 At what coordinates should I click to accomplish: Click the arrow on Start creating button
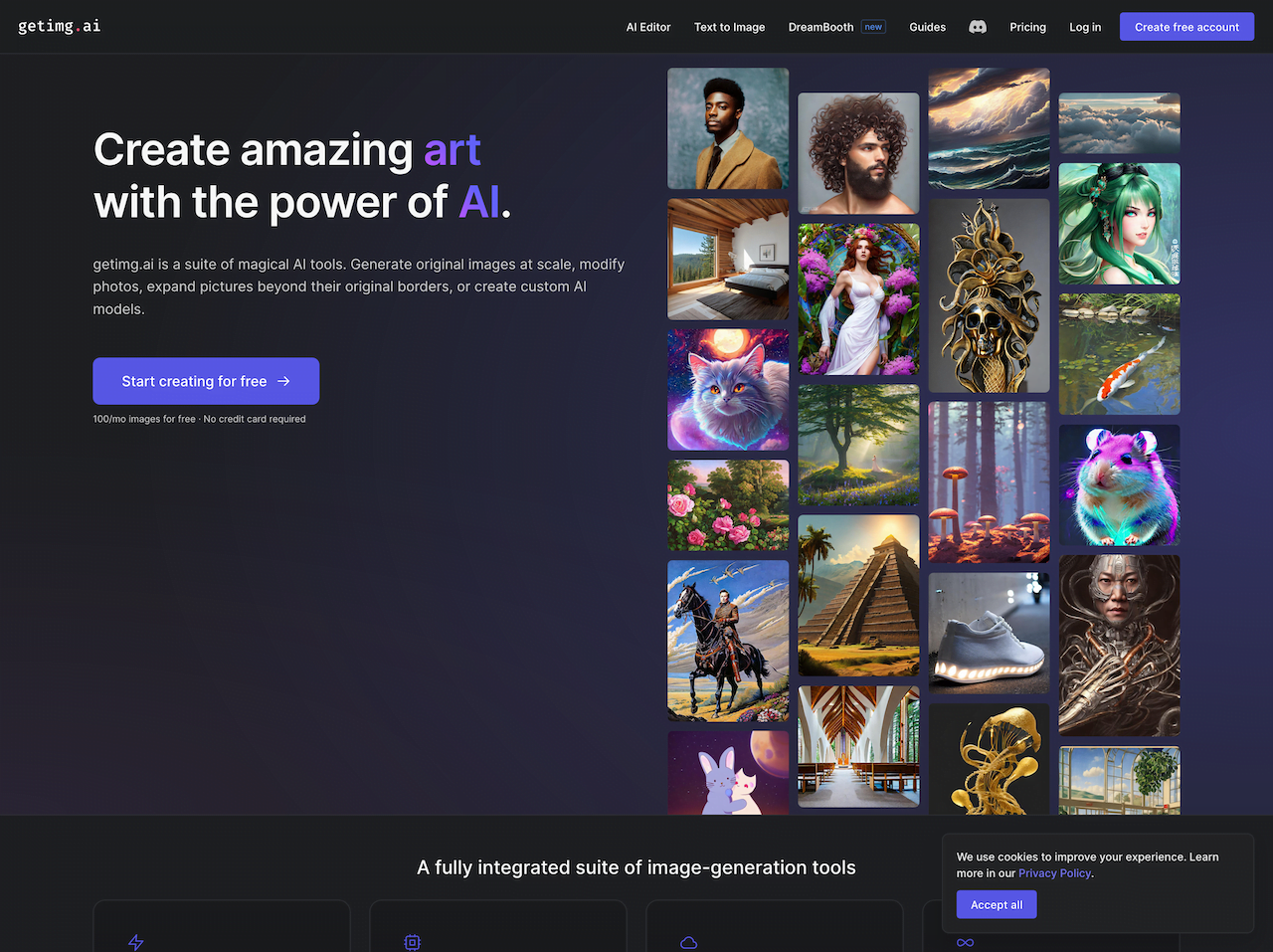[283, 381]
